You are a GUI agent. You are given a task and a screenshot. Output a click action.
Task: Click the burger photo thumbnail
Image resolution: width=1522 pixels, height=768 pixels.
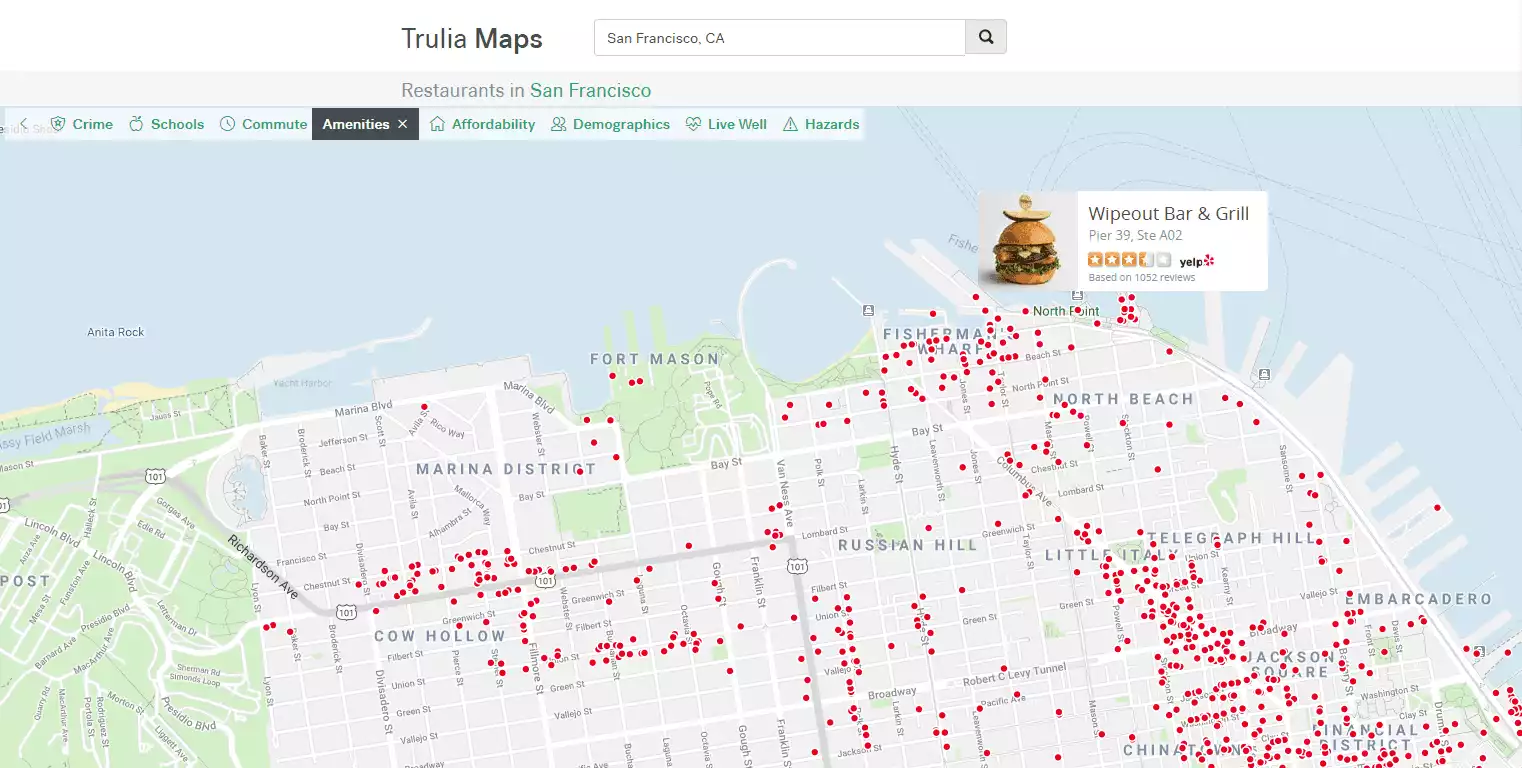(x=1027, y=240)
